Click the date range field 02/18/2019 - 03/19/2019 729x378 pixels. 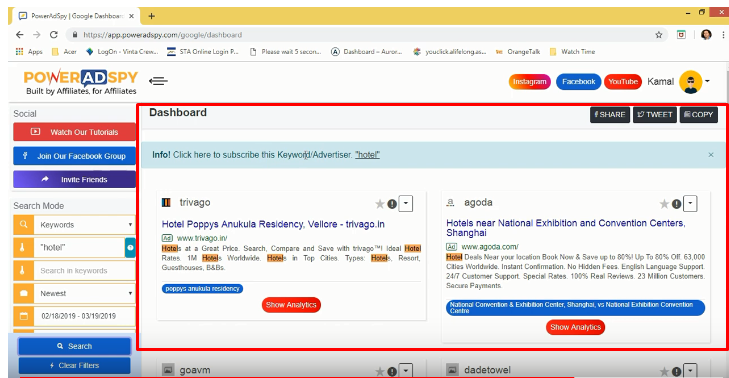pos(85,316)
